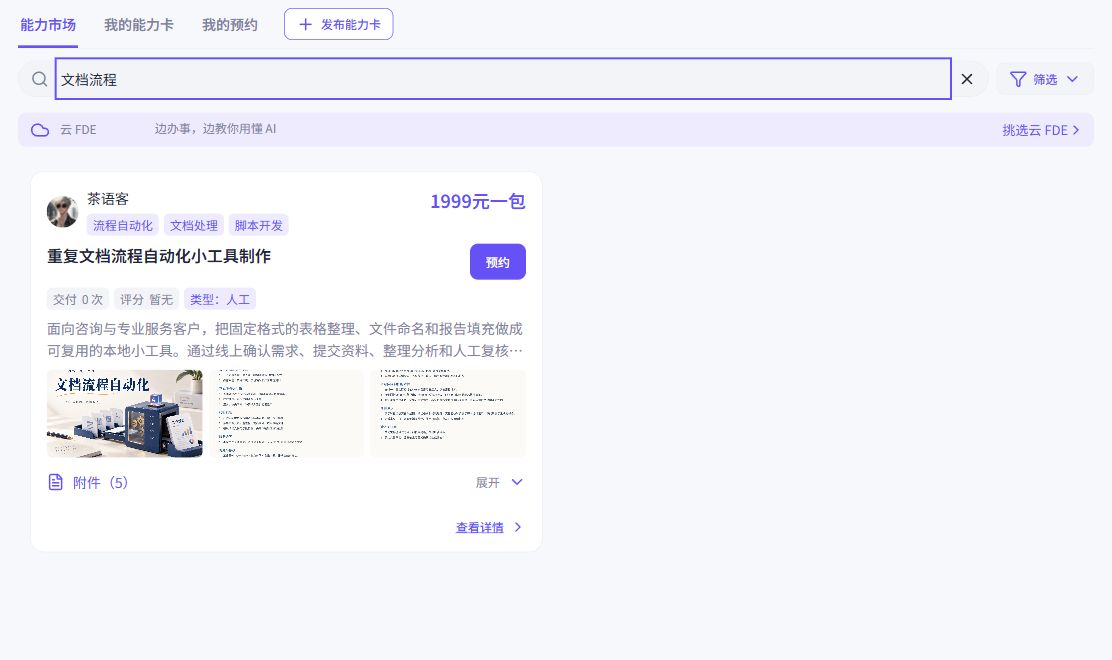
Task: Open the 筛选 filter dropdown
Action: pos(1044,79)
